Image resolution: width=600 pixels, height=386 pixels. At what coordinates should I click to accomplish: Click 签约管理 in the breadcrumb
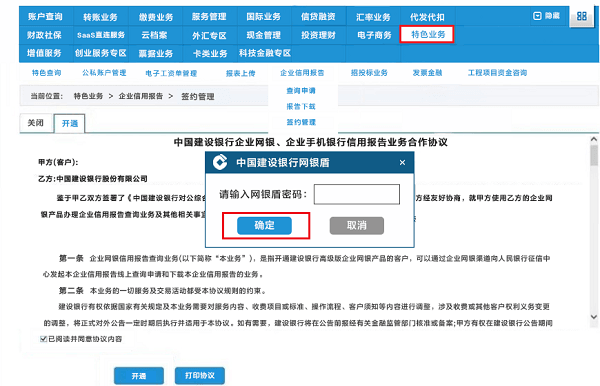coord(197,96)
